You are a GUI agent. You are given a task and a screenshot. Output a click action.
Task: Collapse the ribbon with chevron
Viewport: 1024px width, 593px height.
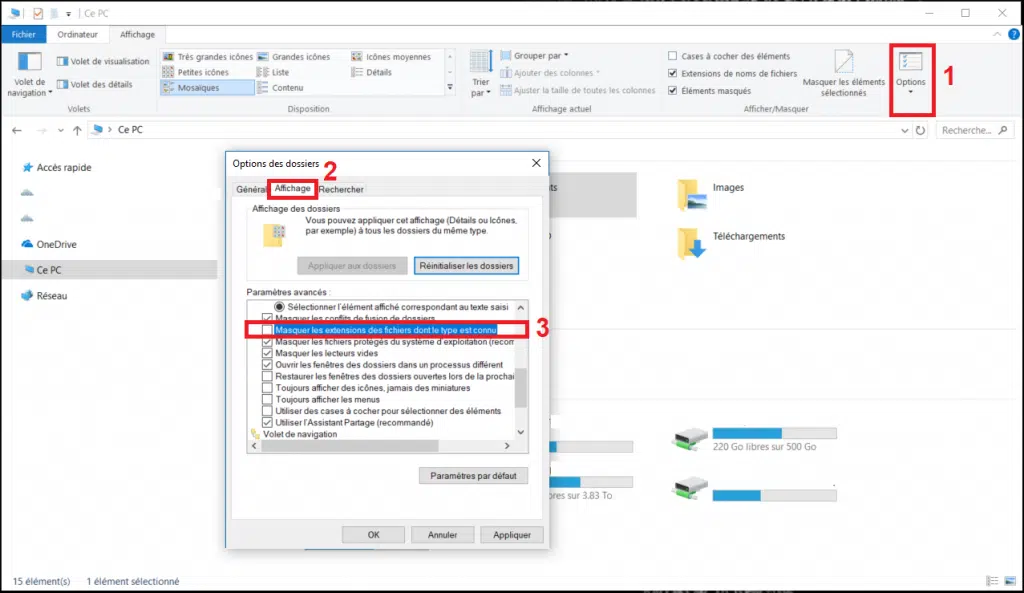click(997, 35)
